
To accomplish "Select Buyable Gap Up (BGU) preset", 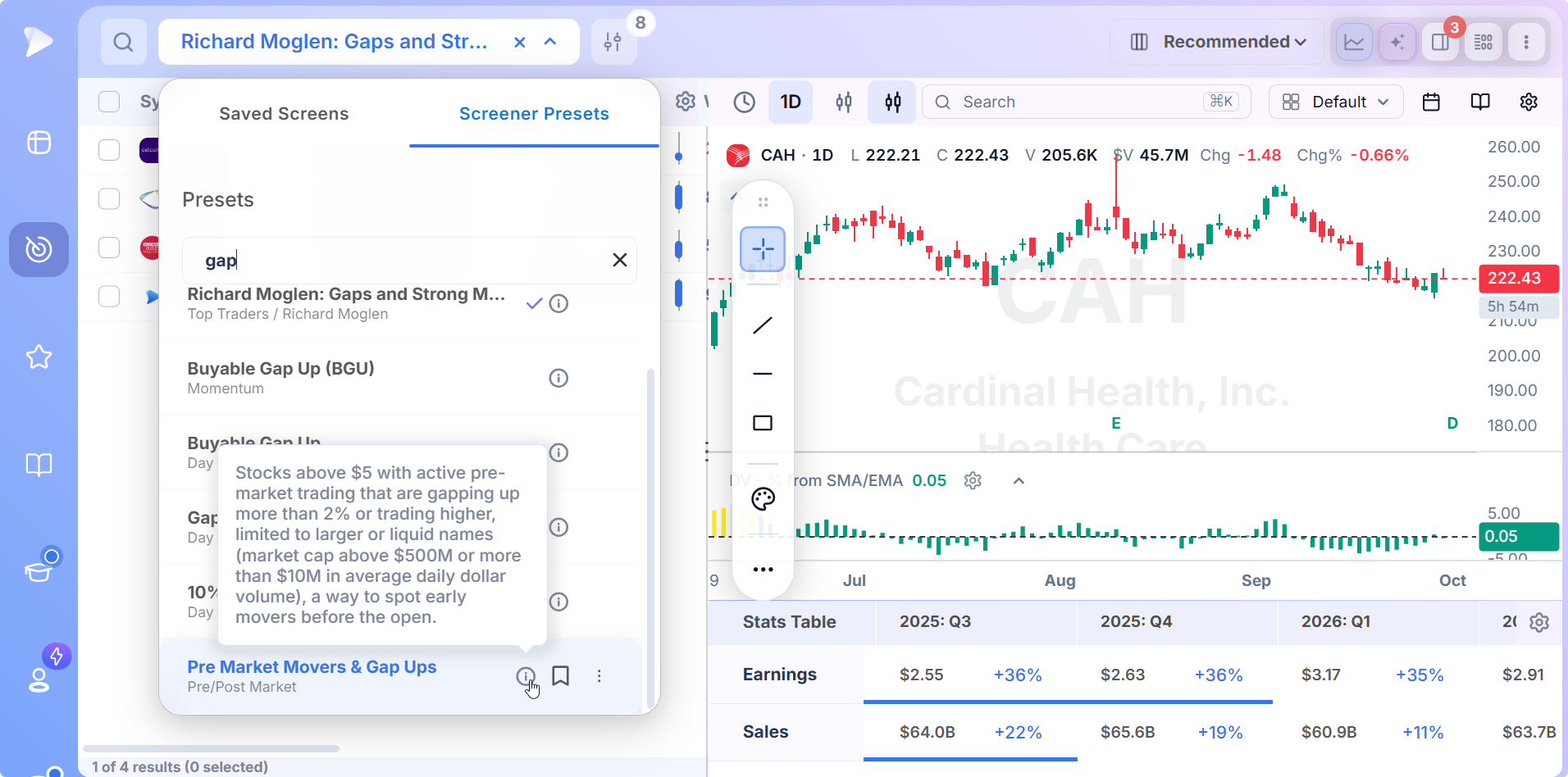I will [x=281, y=369].
